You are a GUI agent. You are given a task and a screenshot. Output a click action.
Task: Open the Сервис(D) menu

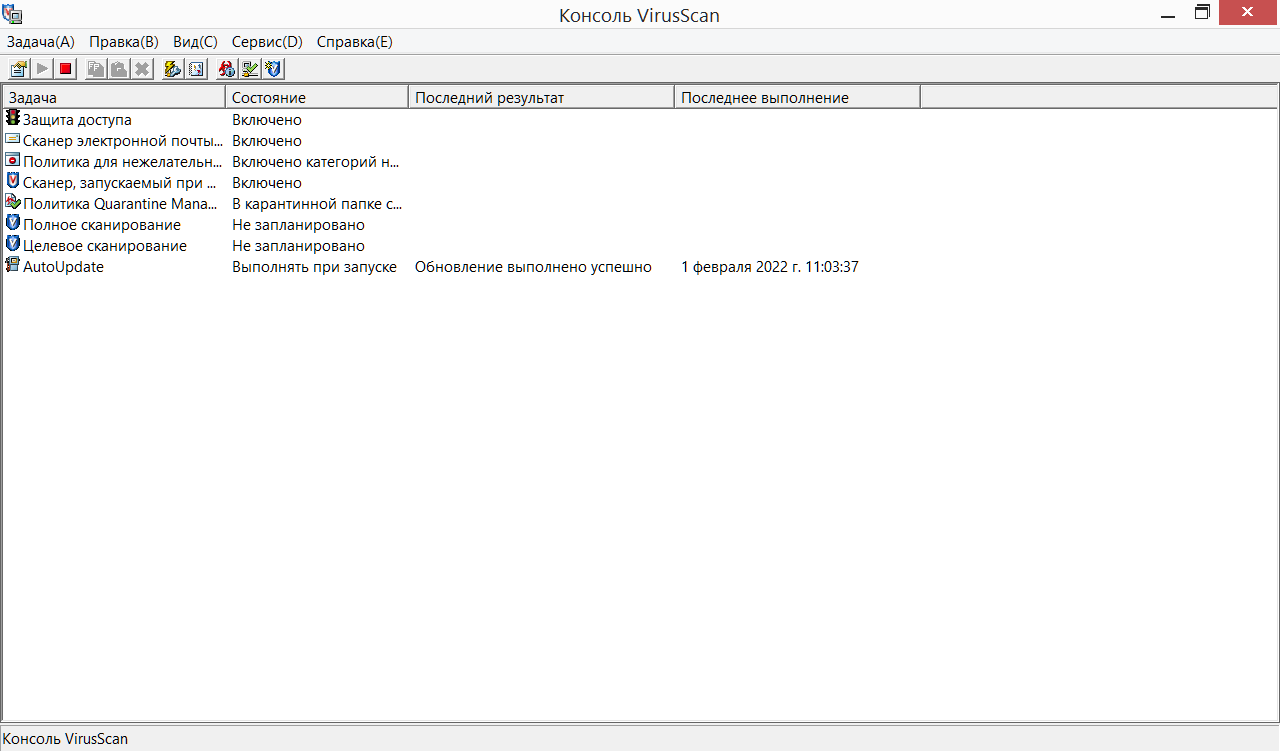click(x=267, y=42)
